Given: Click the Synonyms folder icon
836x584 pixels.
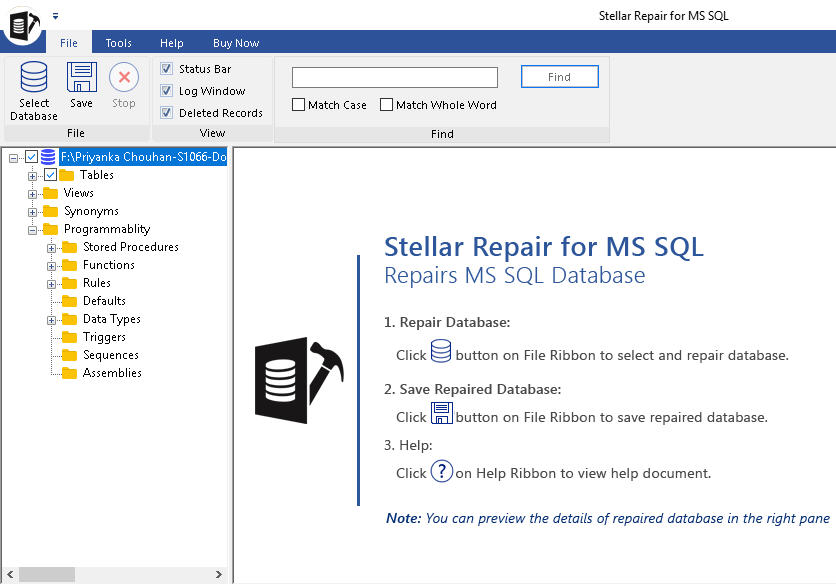Looking at the screenshot, I should (x=51, y=211).
